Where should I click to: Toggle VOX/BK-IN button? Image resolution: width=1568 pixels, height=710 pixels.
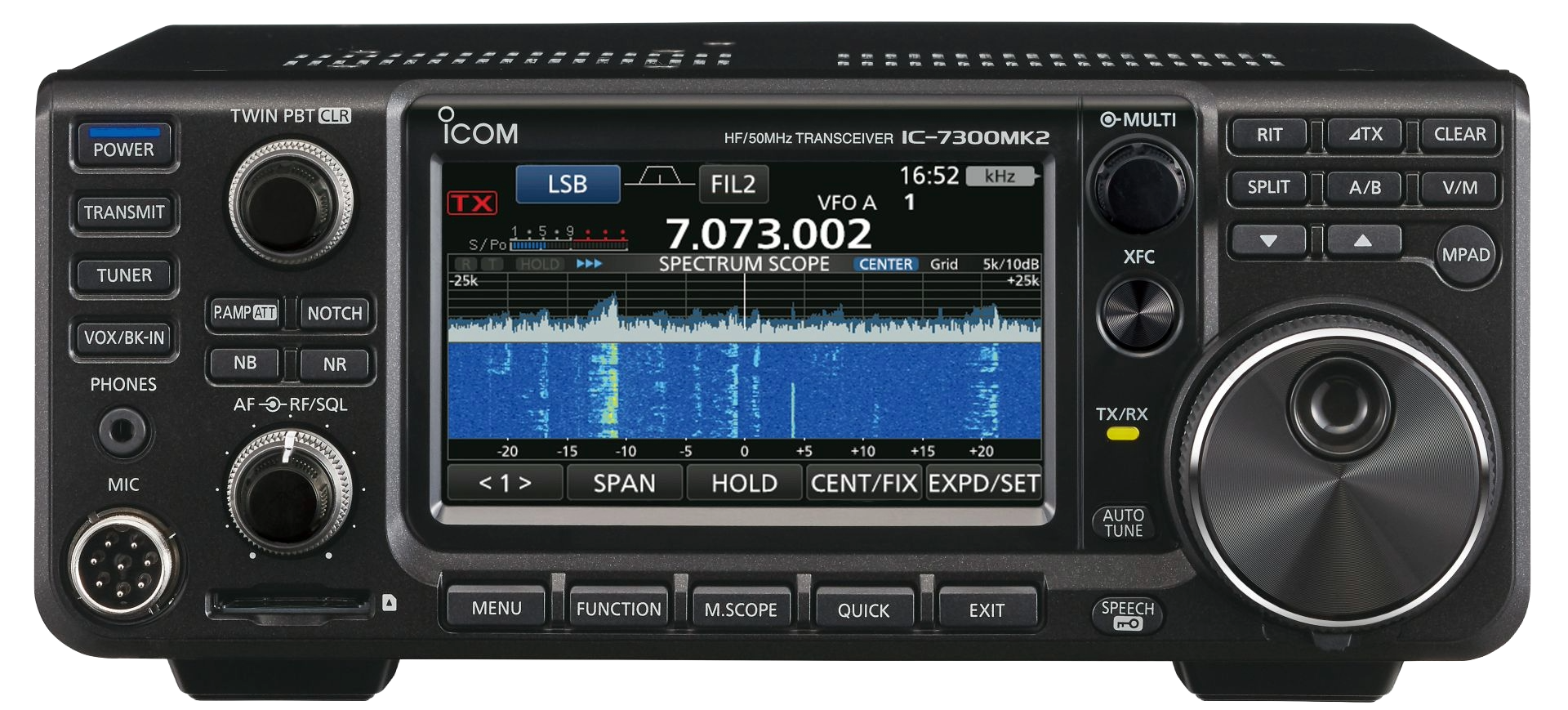[x=123, y=337]
